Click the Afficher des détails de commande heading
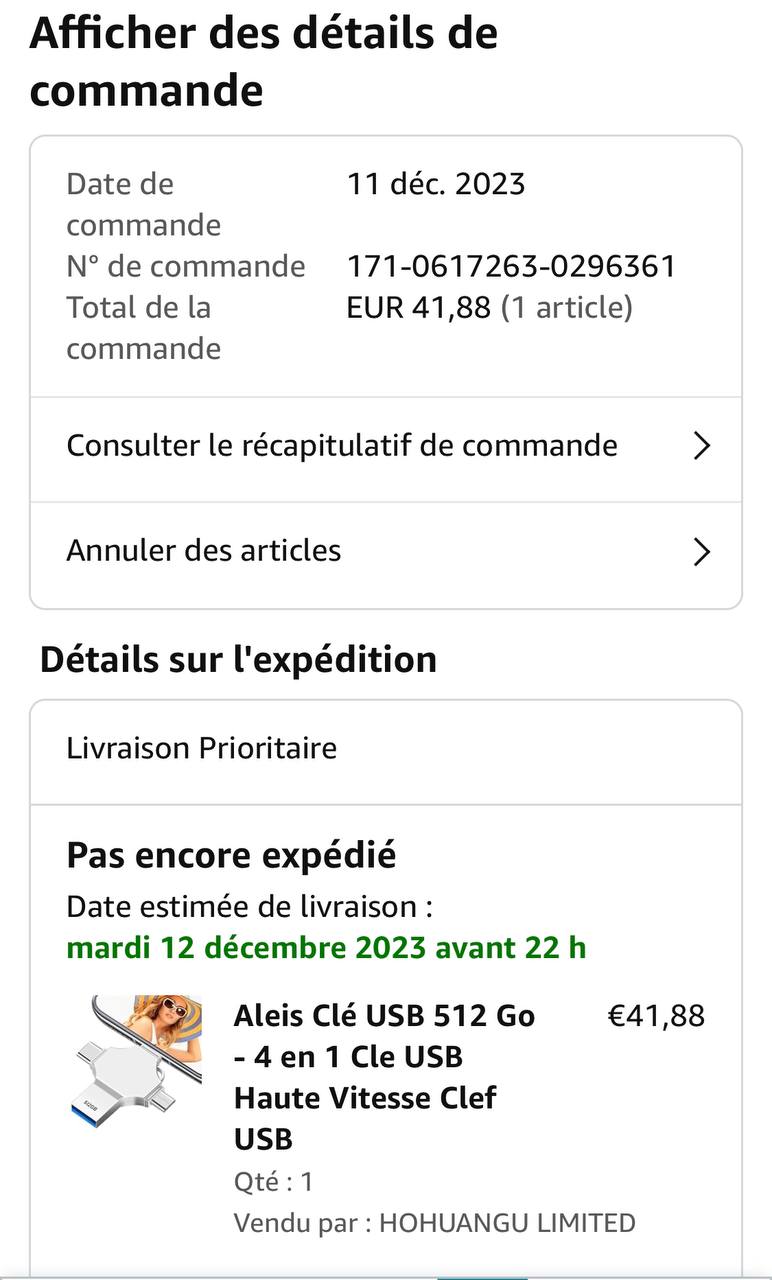The image size is (772, 1280). click(264, 62)
